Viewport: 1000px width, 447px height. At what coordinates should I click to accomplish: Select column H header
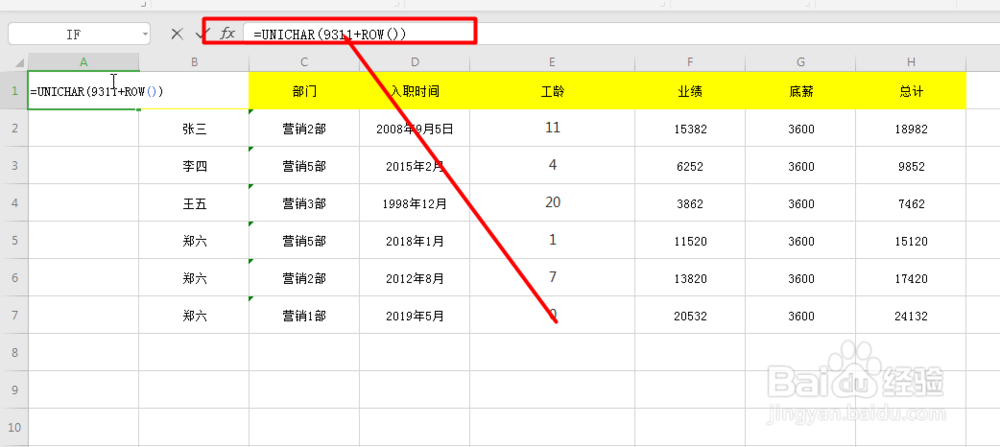click(x=911, y=62)
